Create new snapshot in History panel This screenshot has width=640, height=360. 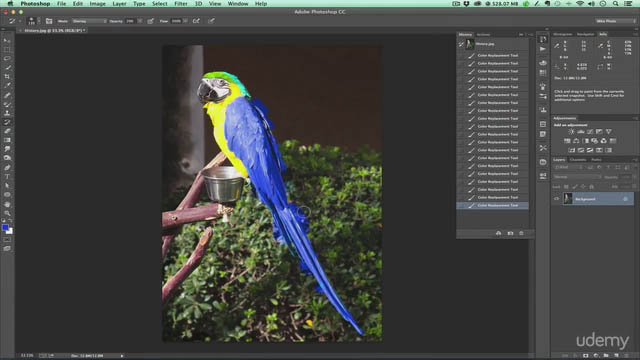[x=510, y=233]
